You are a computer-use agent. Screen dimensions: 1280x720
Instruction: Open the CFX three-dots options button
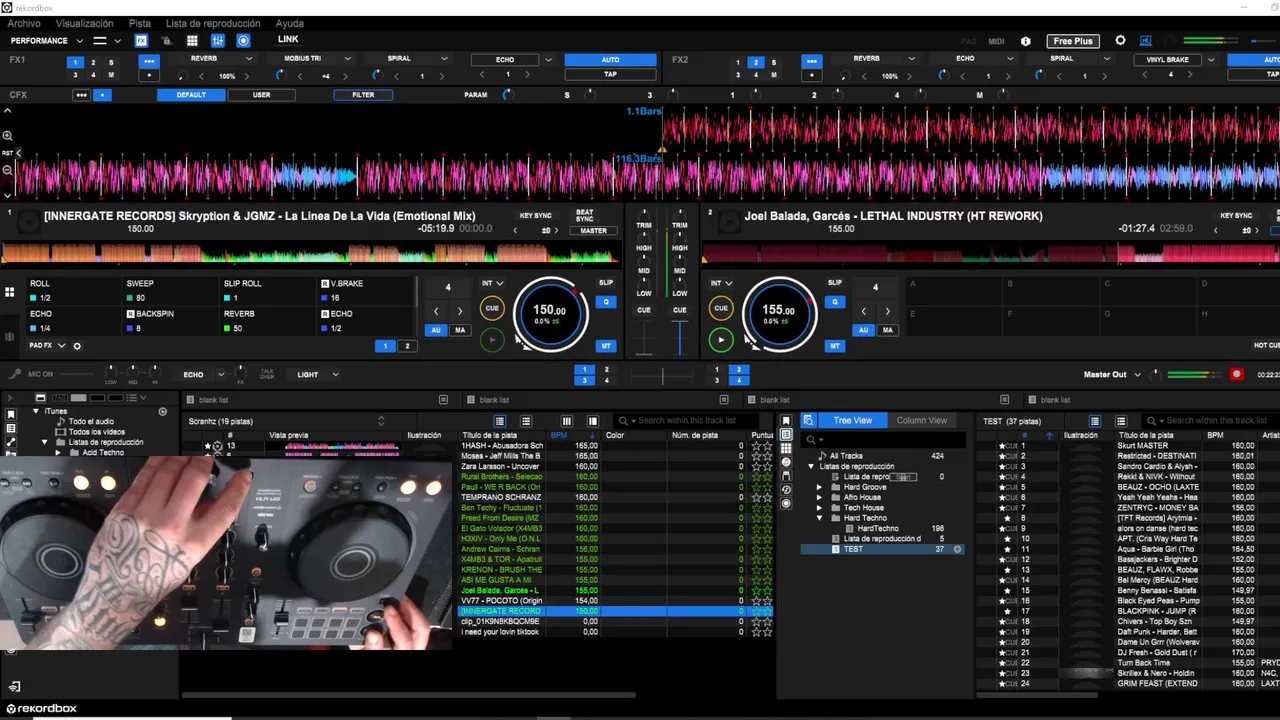(81, 95)
